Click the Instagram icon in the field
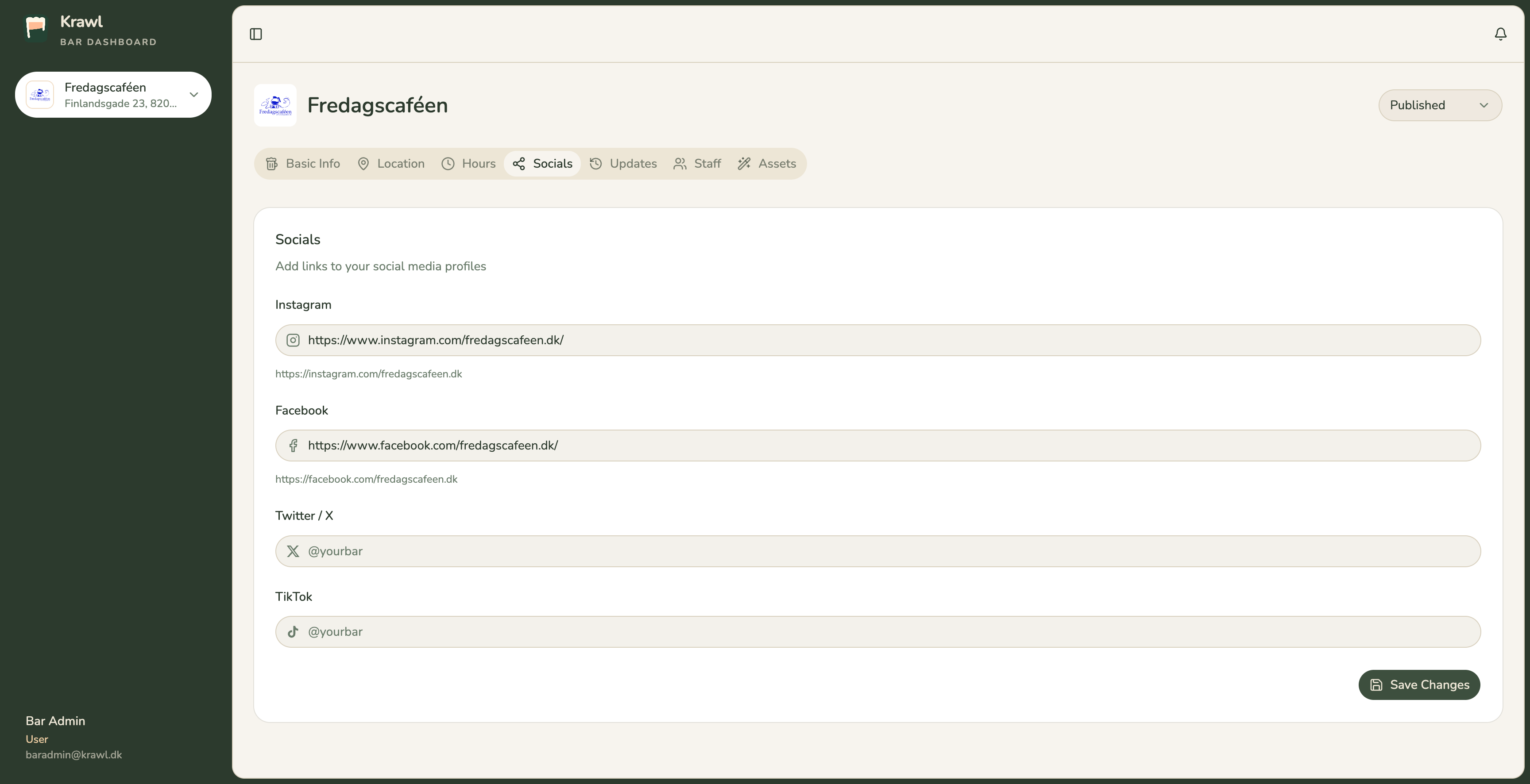This screenshot has height=784, width=1530. 293,340
